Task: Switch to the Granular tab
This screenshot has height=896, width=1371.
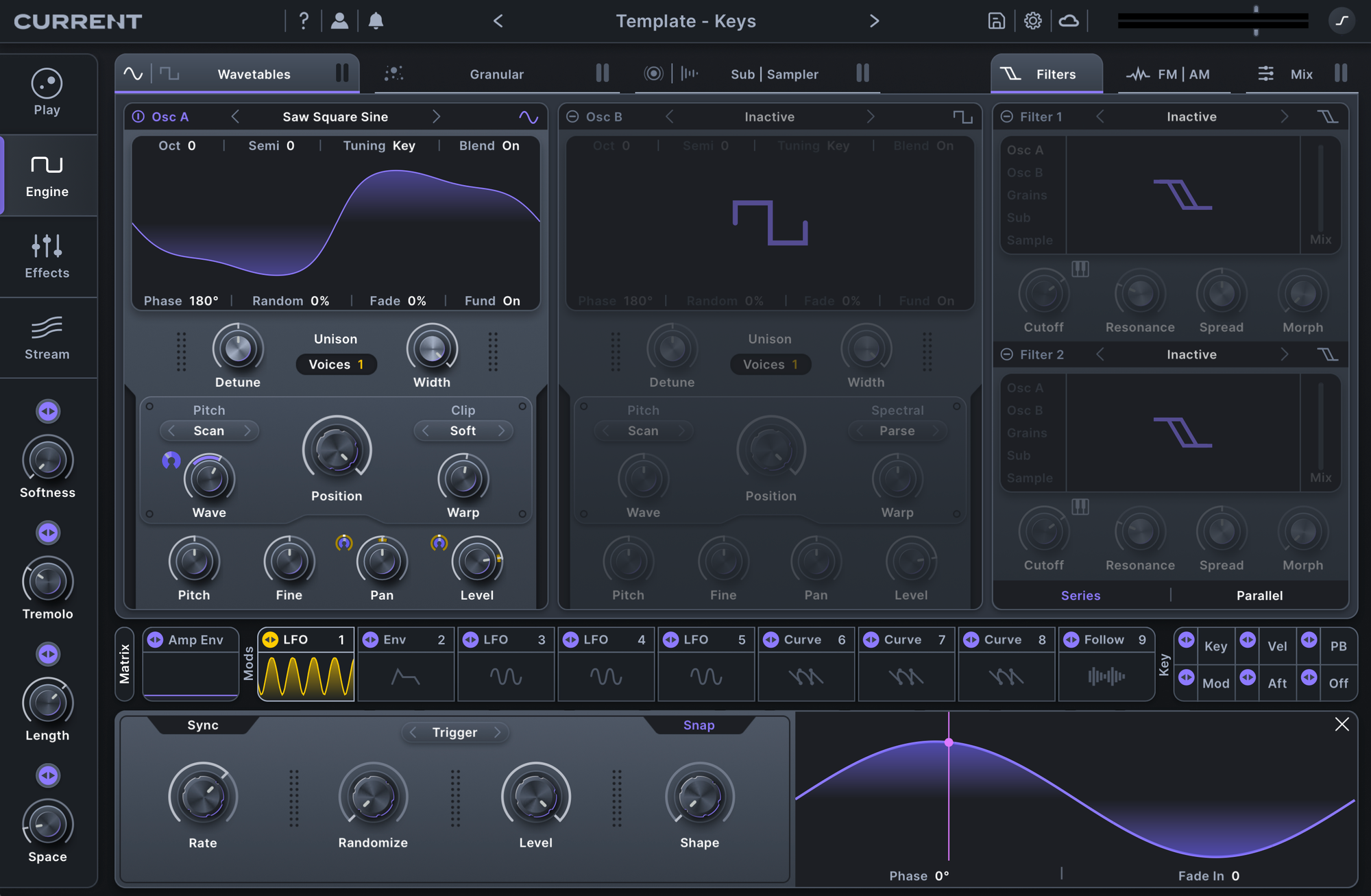Action: [496, 74]
